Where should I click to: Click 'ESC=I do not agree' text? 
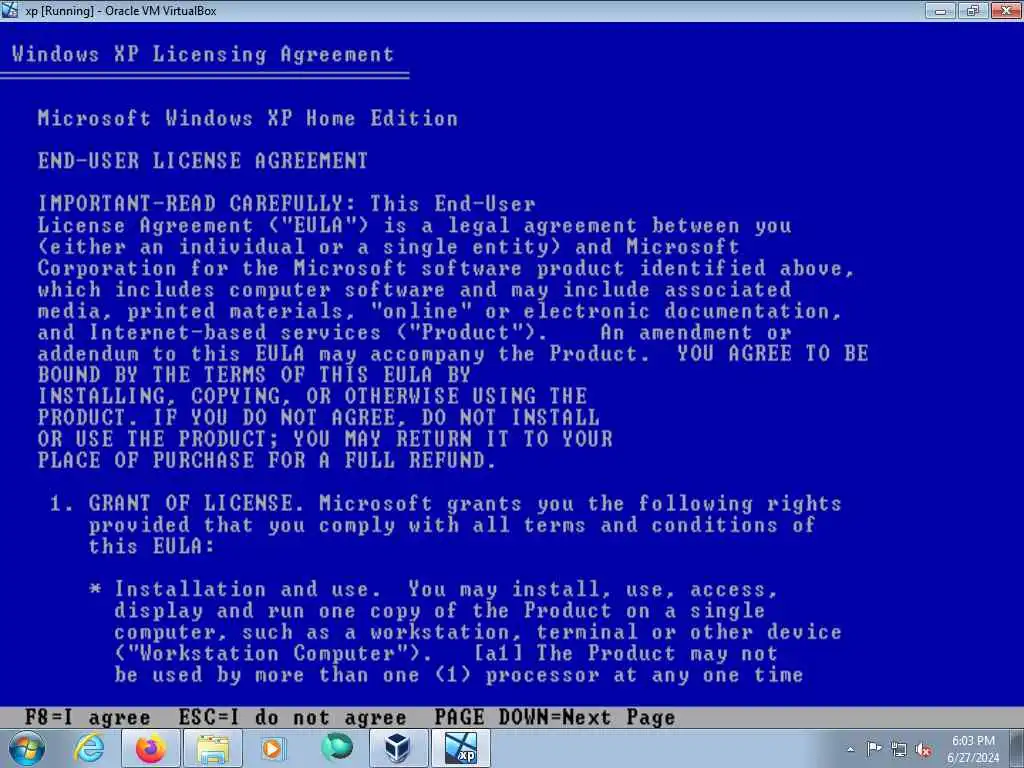coord(293,717)
